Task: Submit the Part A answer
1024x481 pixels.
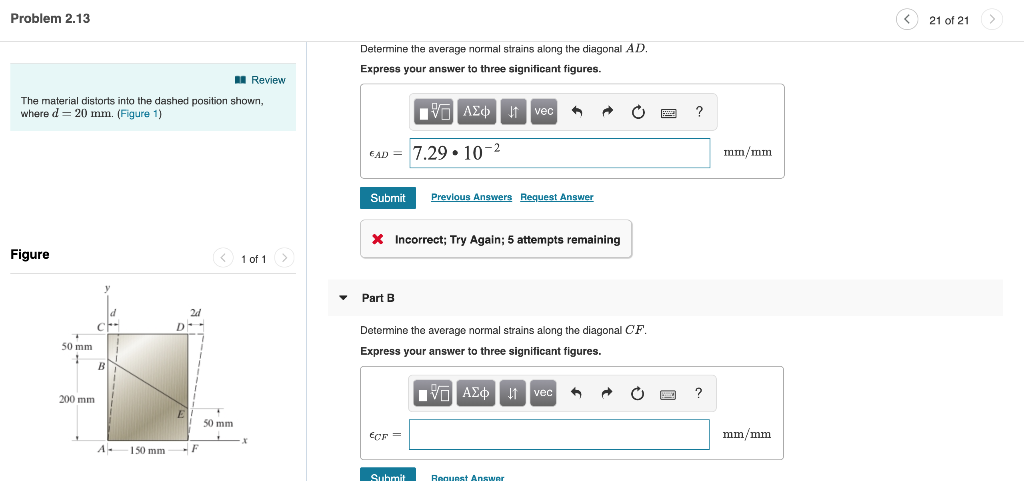Action: pos(388,198)
